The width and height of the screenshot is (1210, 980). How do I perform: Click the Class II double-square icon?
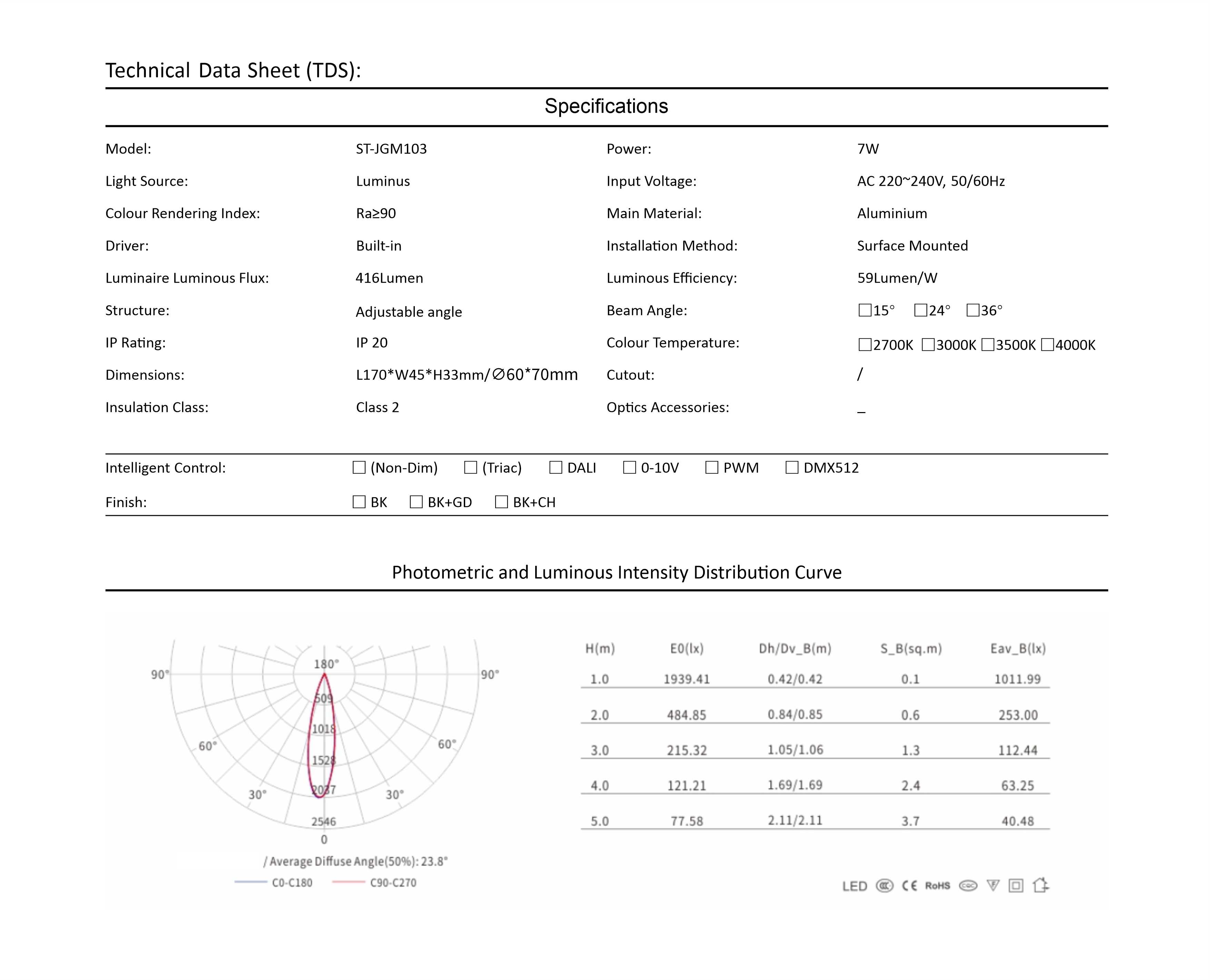coord(1016,886)
